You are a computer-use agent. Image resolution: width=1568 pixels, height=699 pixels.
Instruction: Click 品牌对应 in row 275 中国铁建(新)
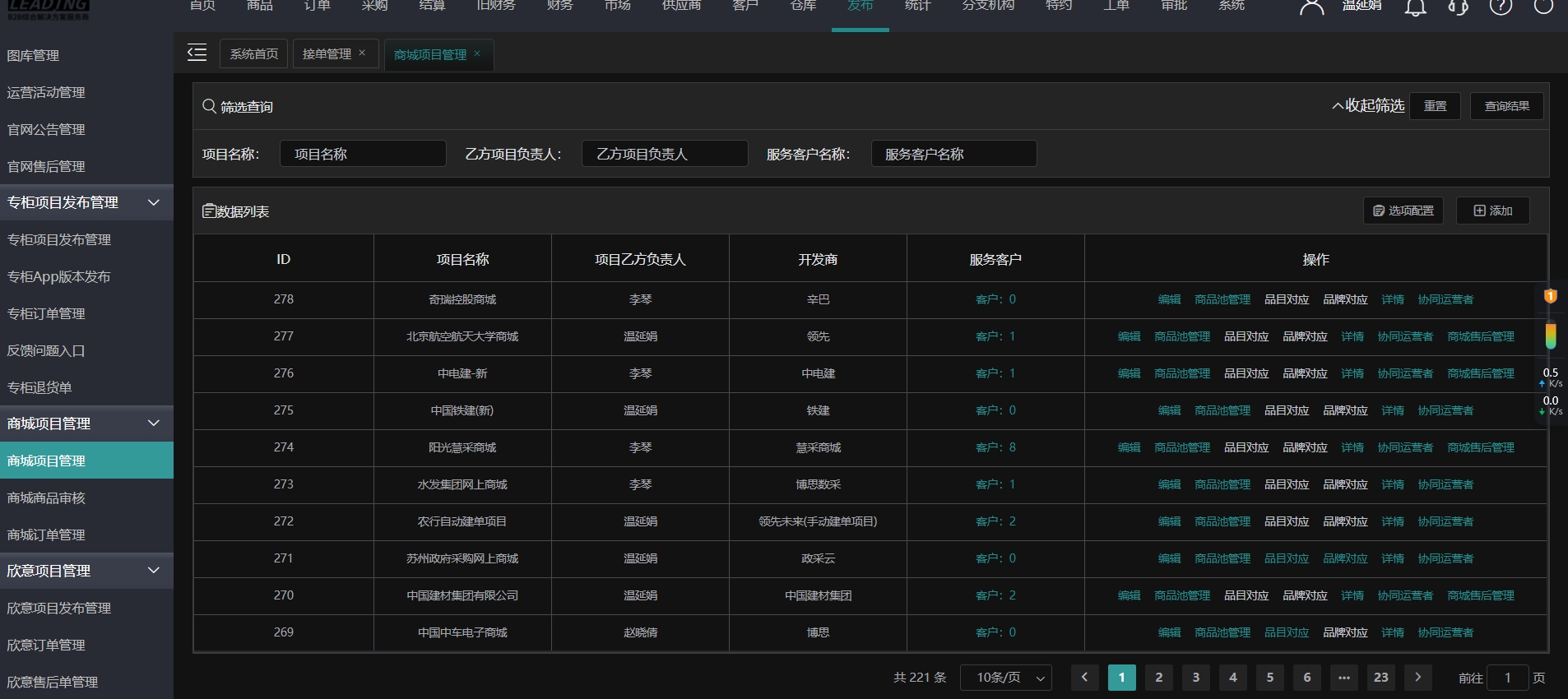click(x=1345, y=410)
